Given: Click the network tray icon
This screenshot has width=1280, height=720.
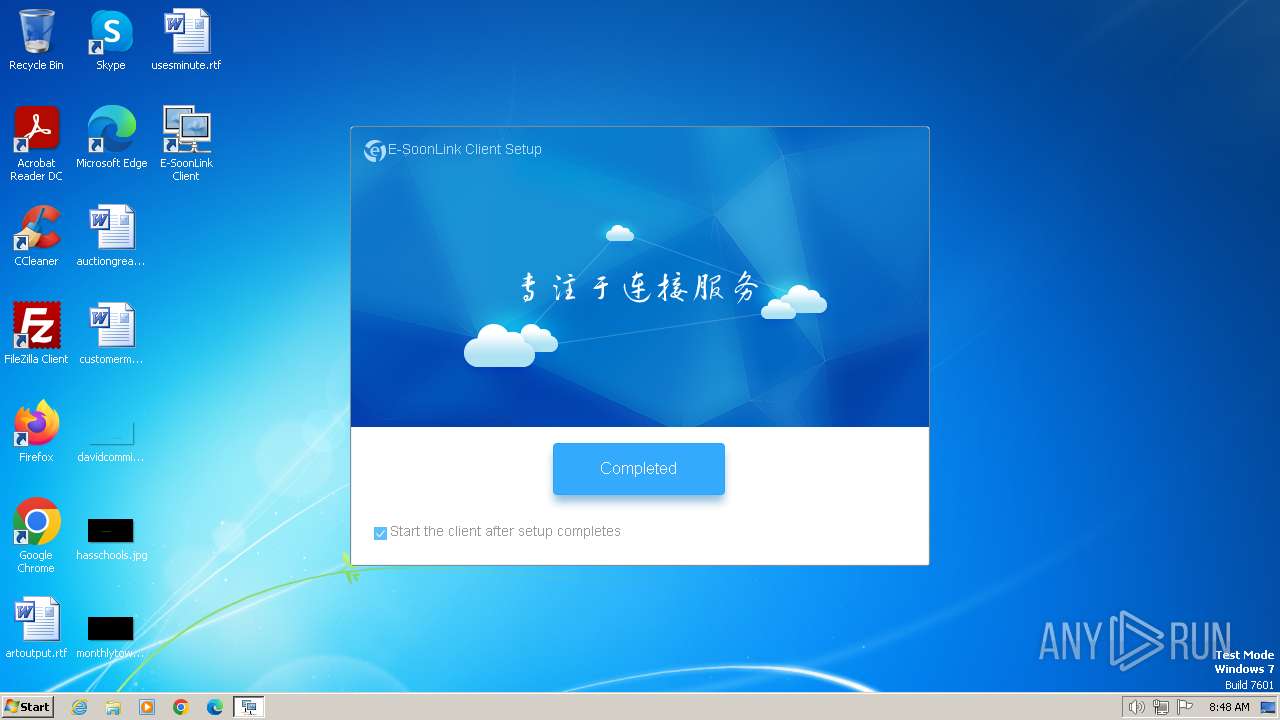Looking at the screenshot, I should [1161, 707].
